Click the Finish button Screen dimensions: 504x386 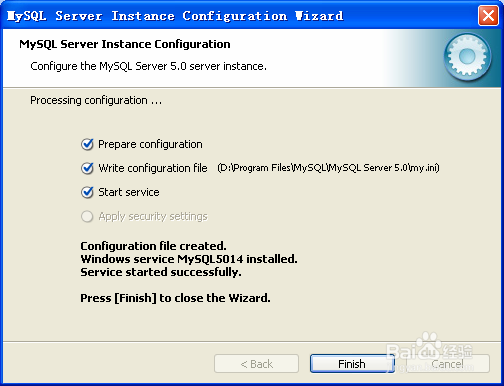pyautogui.click(x=352, y=364)
